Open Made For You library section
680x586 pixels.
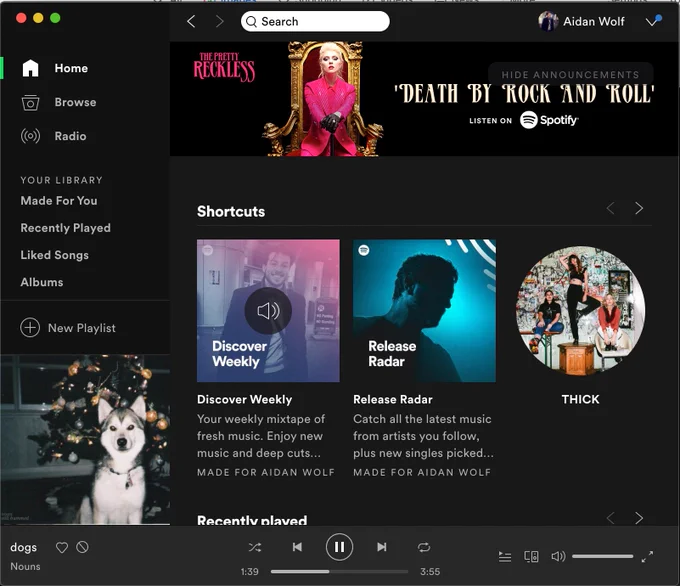point(59,201)
